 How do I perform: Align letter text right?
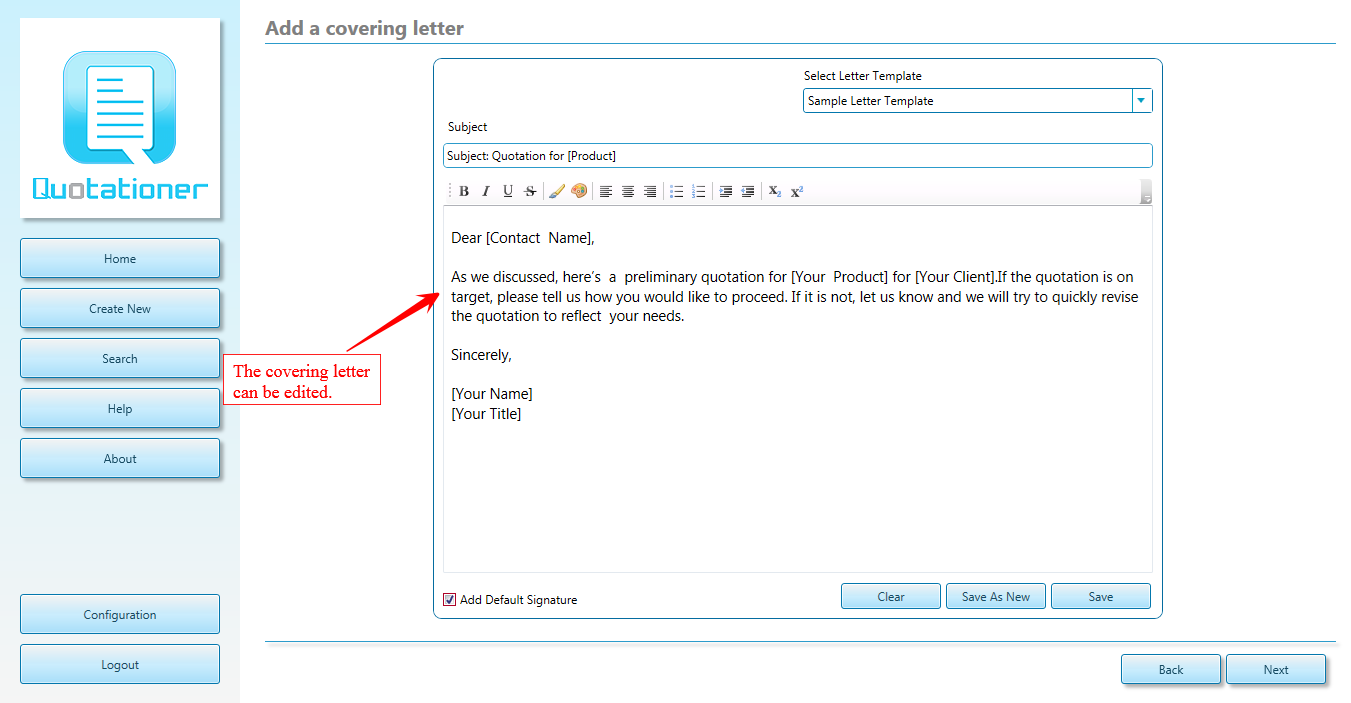[650, 191]
